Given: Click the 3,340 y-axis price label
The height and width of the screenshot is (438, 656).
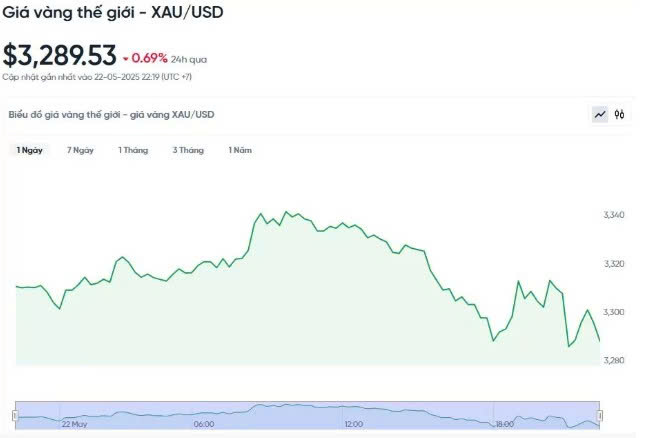Looking at the screenshot, I should [614, 216].
